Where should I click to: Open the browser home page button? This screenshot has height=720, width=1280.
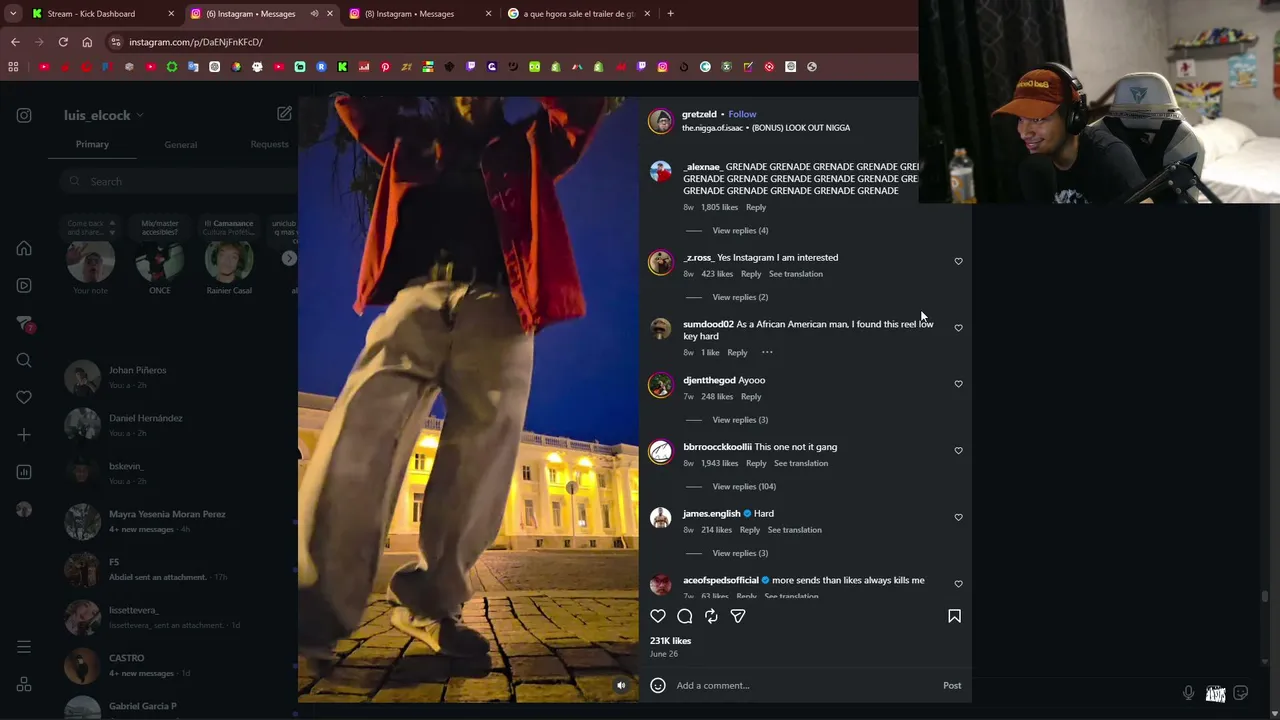click(87, 42)
